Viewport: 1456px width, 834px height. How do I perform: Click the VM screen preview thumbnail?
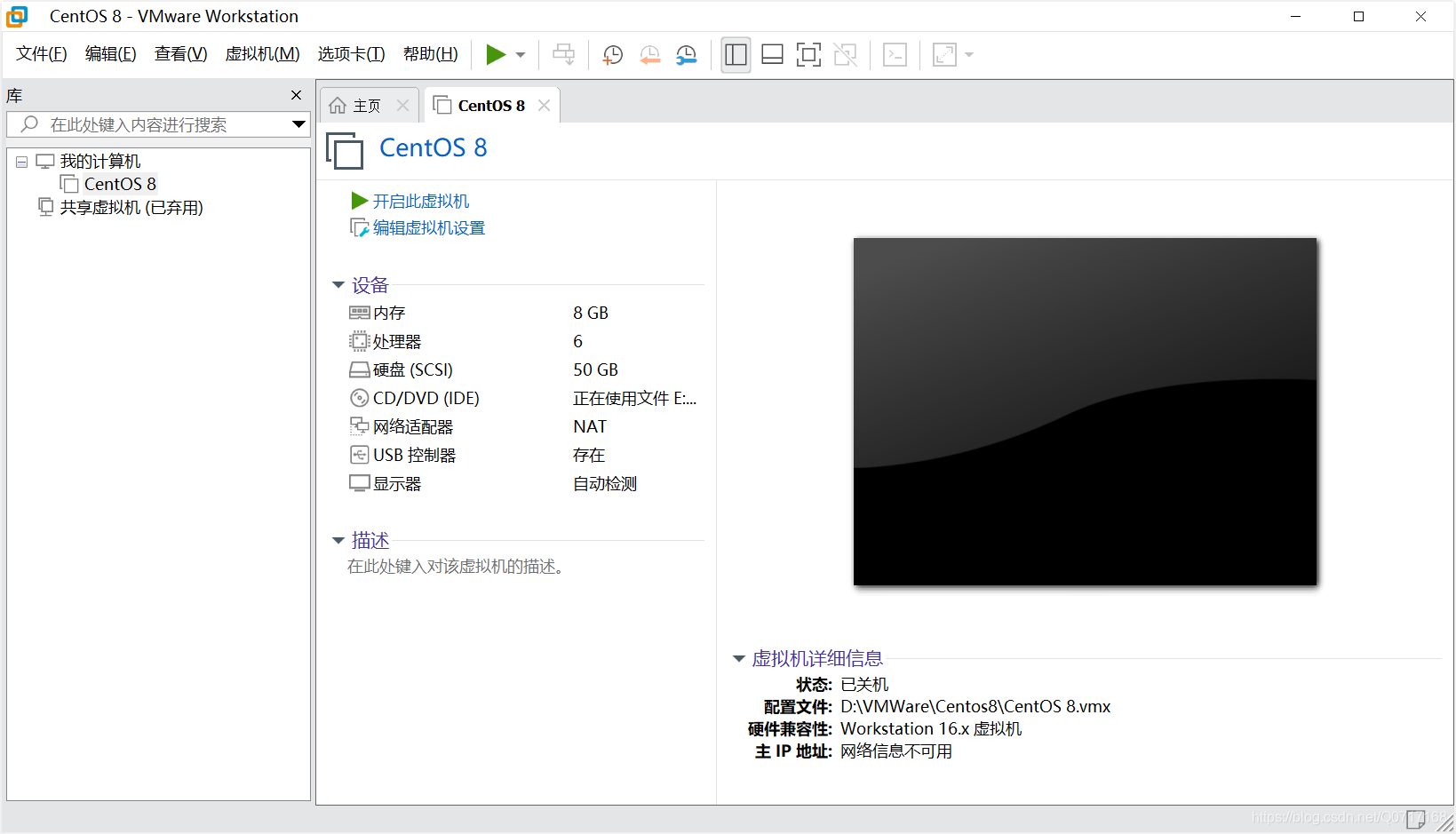pos(1085,411)
